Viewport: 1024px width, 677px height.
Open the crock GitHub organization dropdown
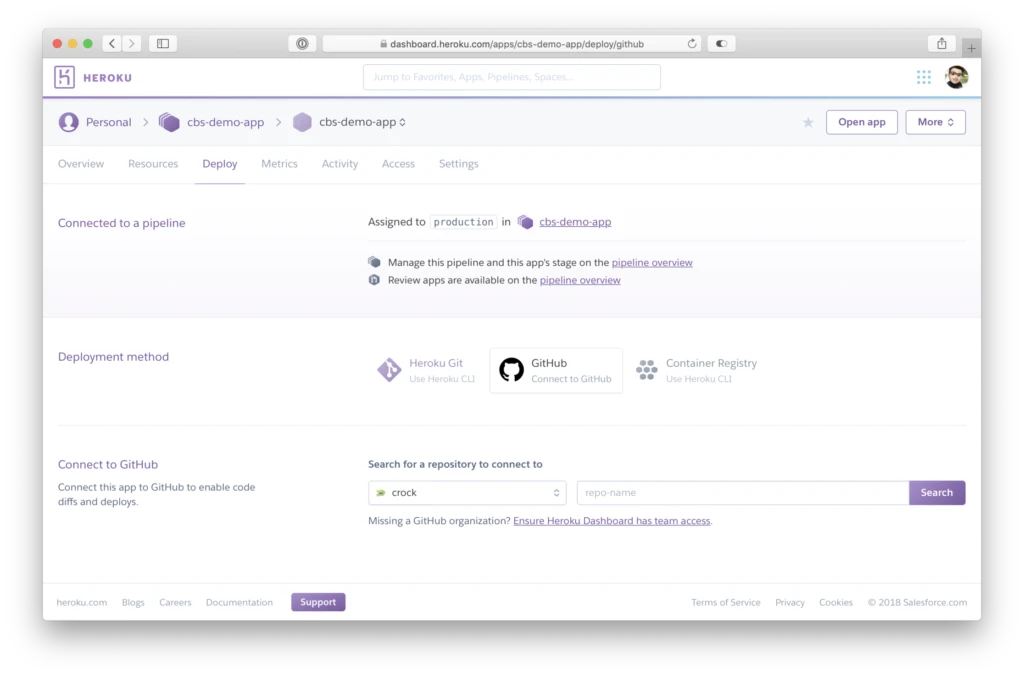467,493
